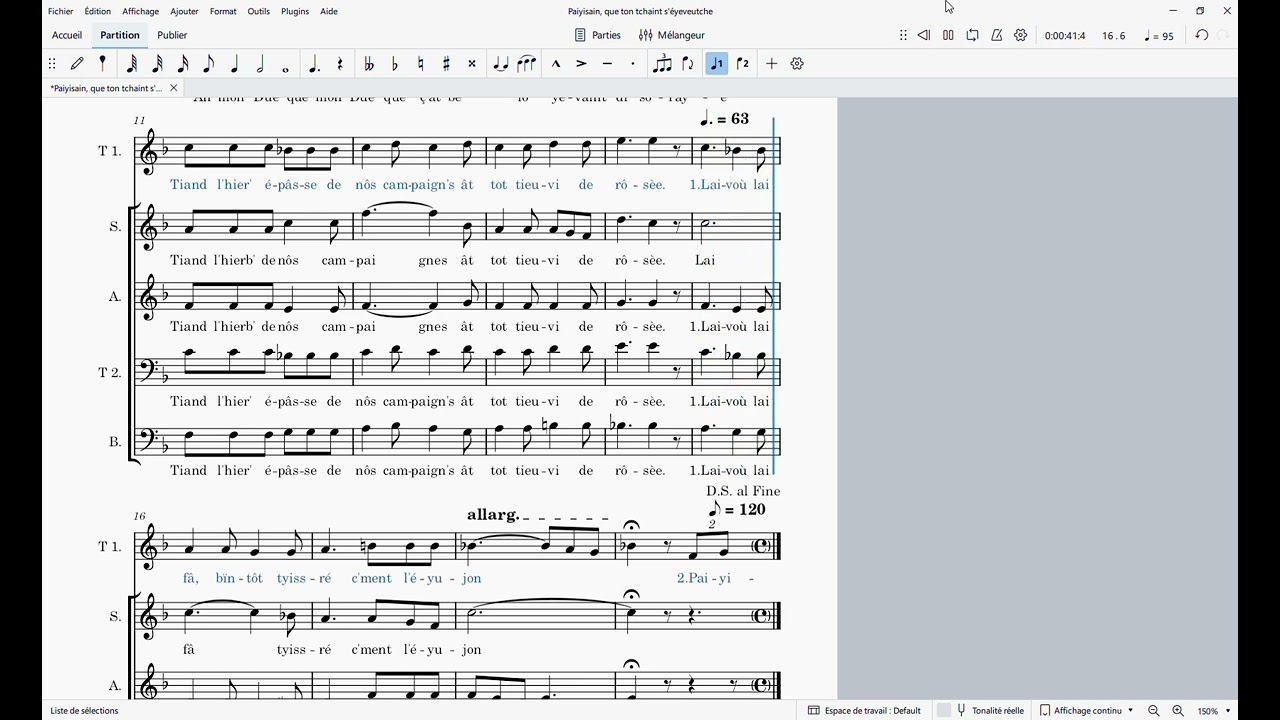Open the add-element plus menu
The height and width of the screenshot is (720, 1280).
click(771, 63)
